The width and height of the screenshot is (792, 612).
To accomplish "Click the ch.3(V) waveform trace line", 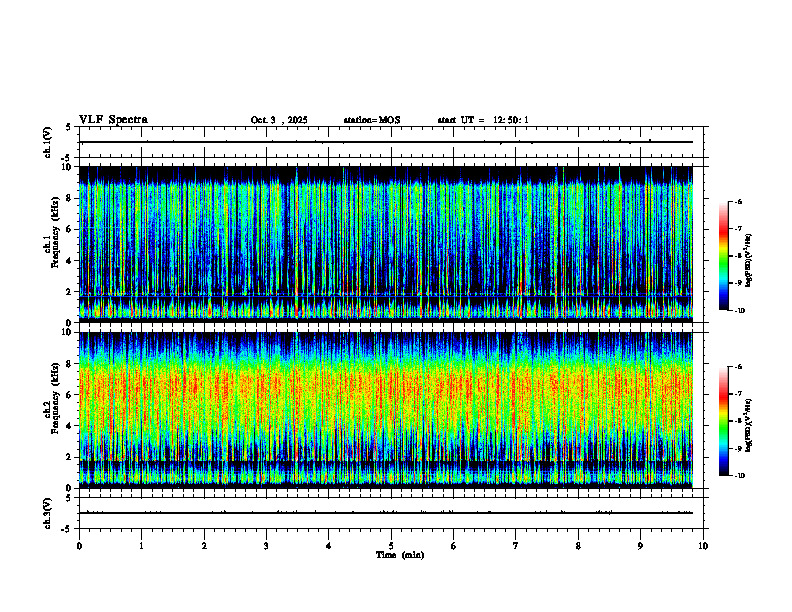I will (386, 513).
